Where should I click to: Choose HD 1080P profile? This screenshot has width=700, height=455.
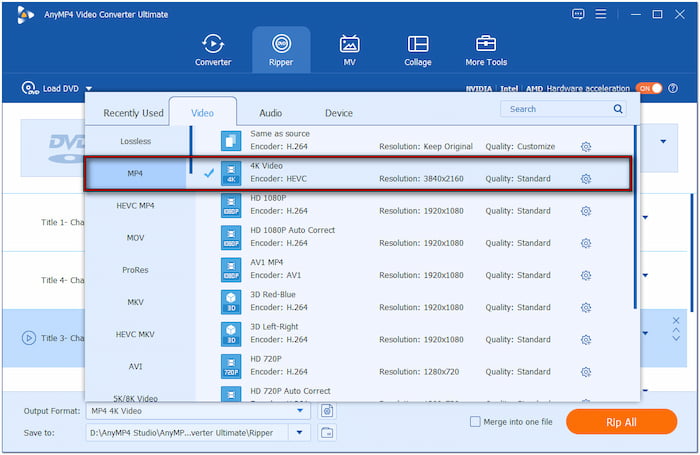[414, 205]
